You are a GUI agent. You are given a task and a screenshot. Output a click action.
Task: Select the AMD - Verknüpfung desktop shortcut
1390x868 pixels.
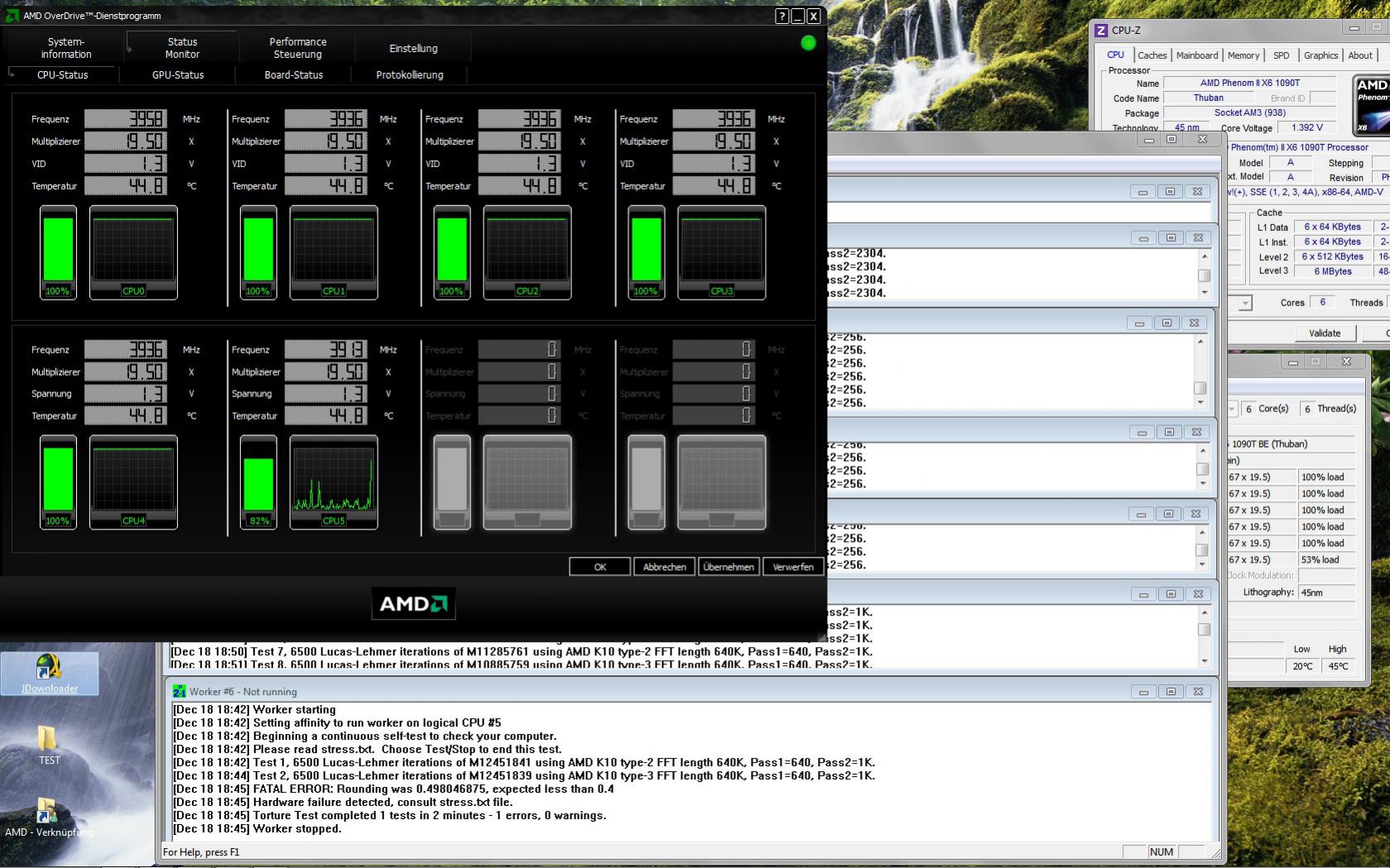48,818
